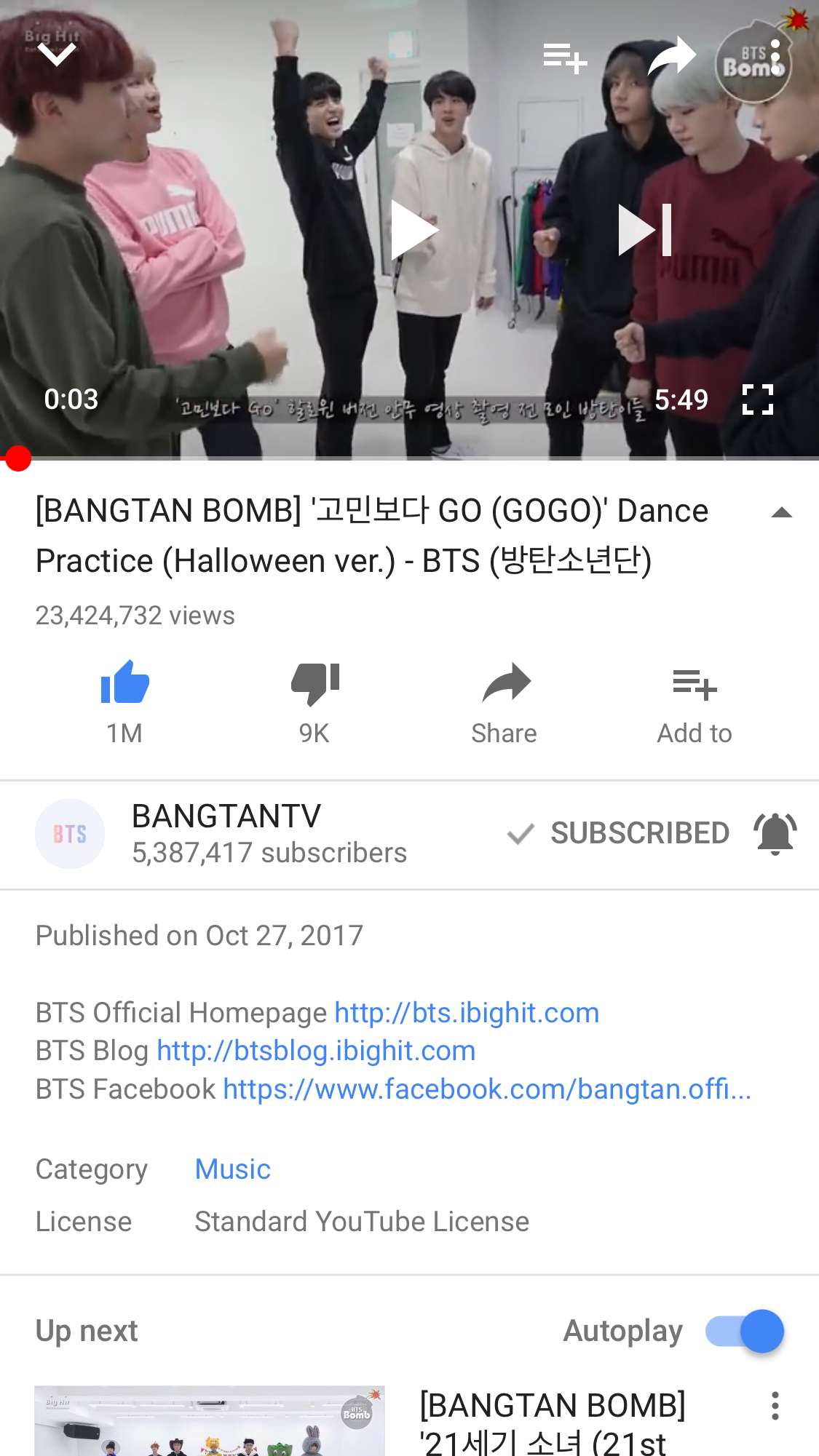The width and height of the screenshot is (819, 1456).
Task: Open the bts.ibighit.com homepage link
Action: click(467, 1013)
